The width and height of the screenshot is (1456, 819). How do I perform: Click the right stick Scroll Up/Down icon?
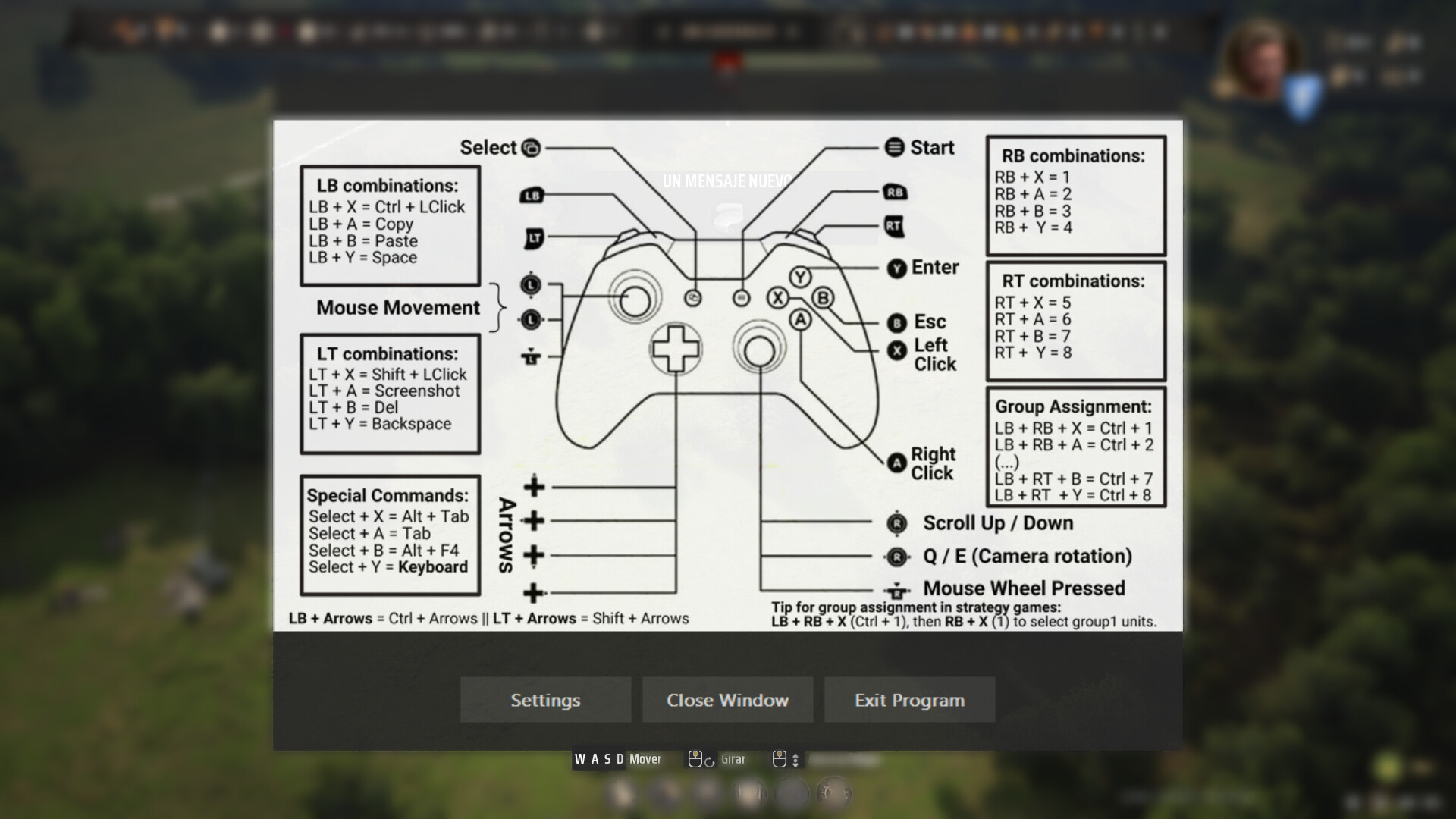(x=896, y=523)
